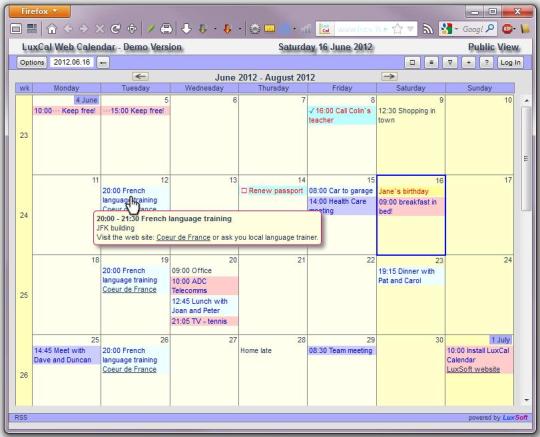Open the date picker button beside date field
Viewport: 540px width, 437px height.
pos(103,63)
